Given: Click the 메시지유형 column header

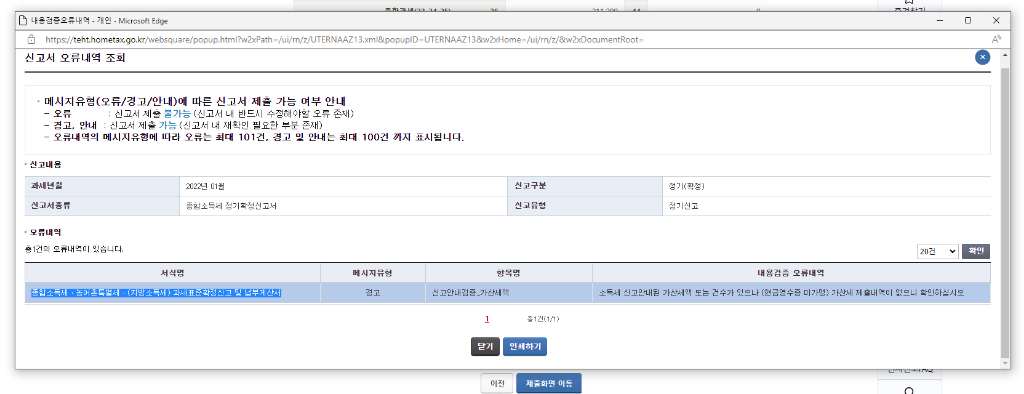Looking at the screenshot, I should click(373, 272).
